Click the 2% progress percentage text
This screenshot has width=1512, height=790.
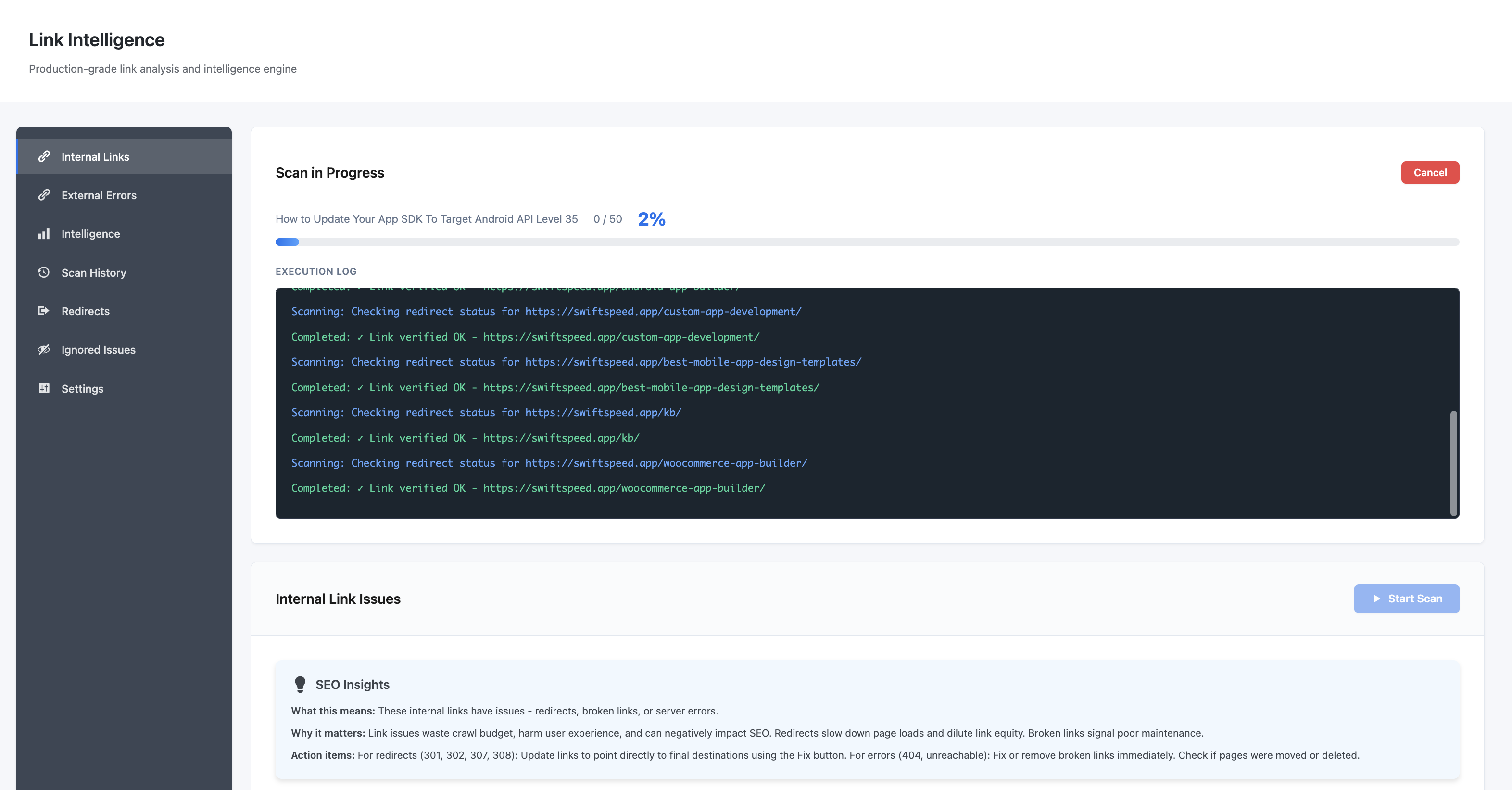[x=652, y=218]
